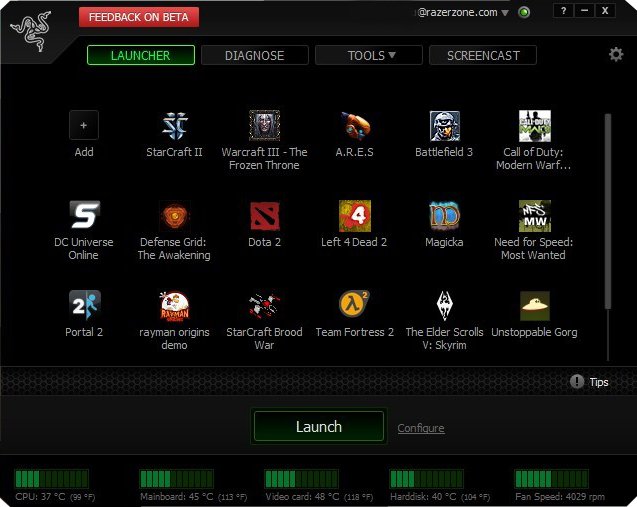
Task: Select Team Fortress 2 icon
Action: point(354,306)
